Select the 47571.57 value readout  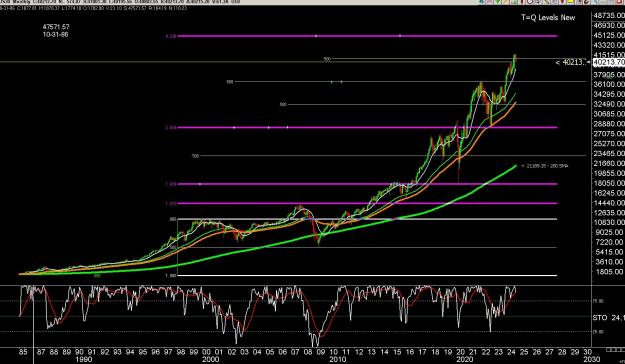(x=56, y=27)
